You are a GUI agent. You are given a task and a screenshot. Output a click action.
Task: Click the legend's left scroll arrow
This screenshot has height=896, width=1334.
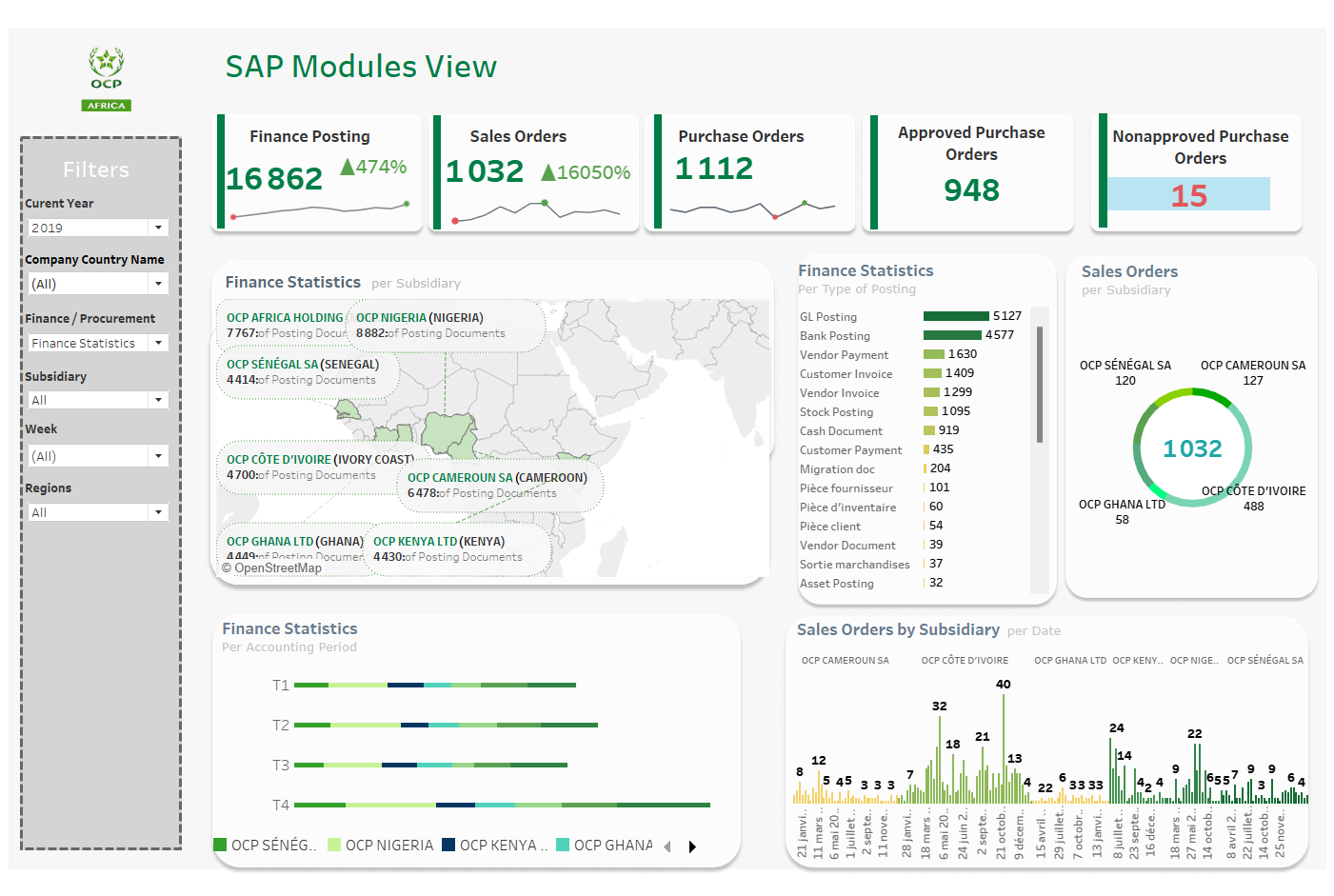point(667,846)
